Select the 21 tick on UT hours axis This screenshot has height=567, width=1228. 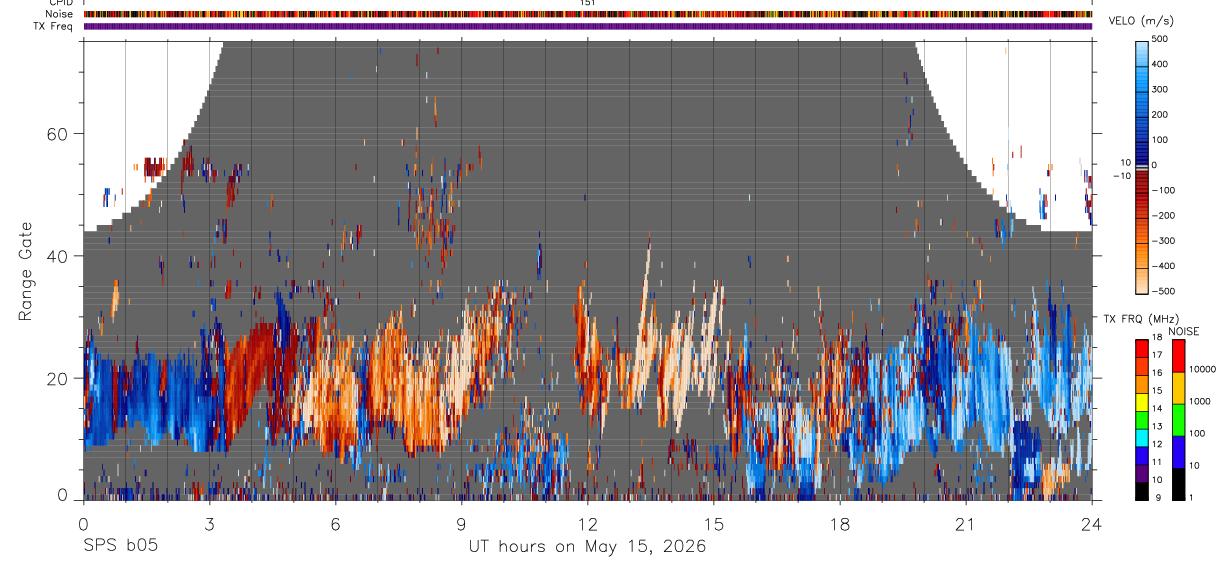[966, 523]
